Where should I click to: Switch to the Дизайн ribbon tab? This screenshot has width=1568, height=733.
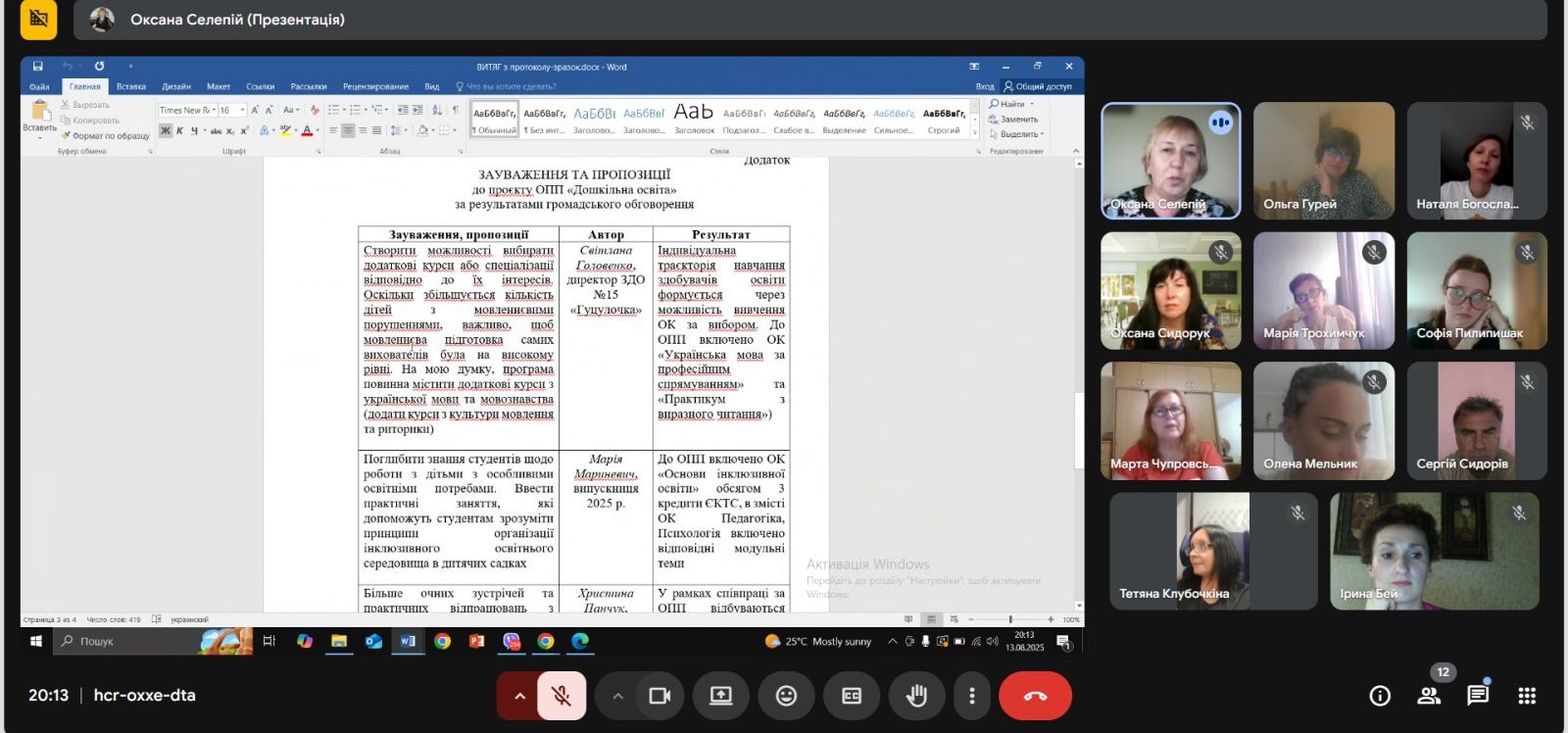tap(176, 86)
